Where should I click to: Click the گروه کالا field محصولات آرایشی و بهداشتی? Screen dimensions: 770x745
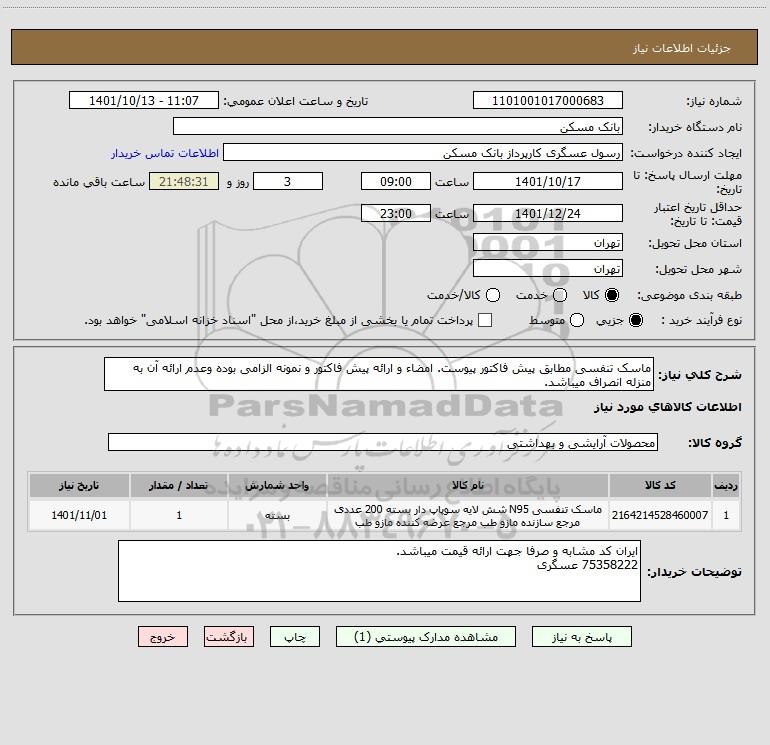point(383,442)
